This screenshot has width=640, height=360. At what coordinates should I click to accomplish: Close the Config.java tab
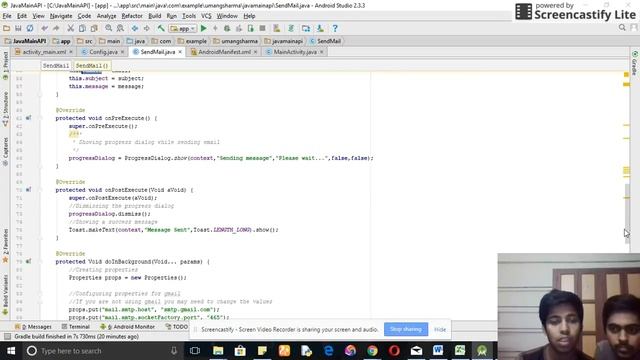pos(122,52)
